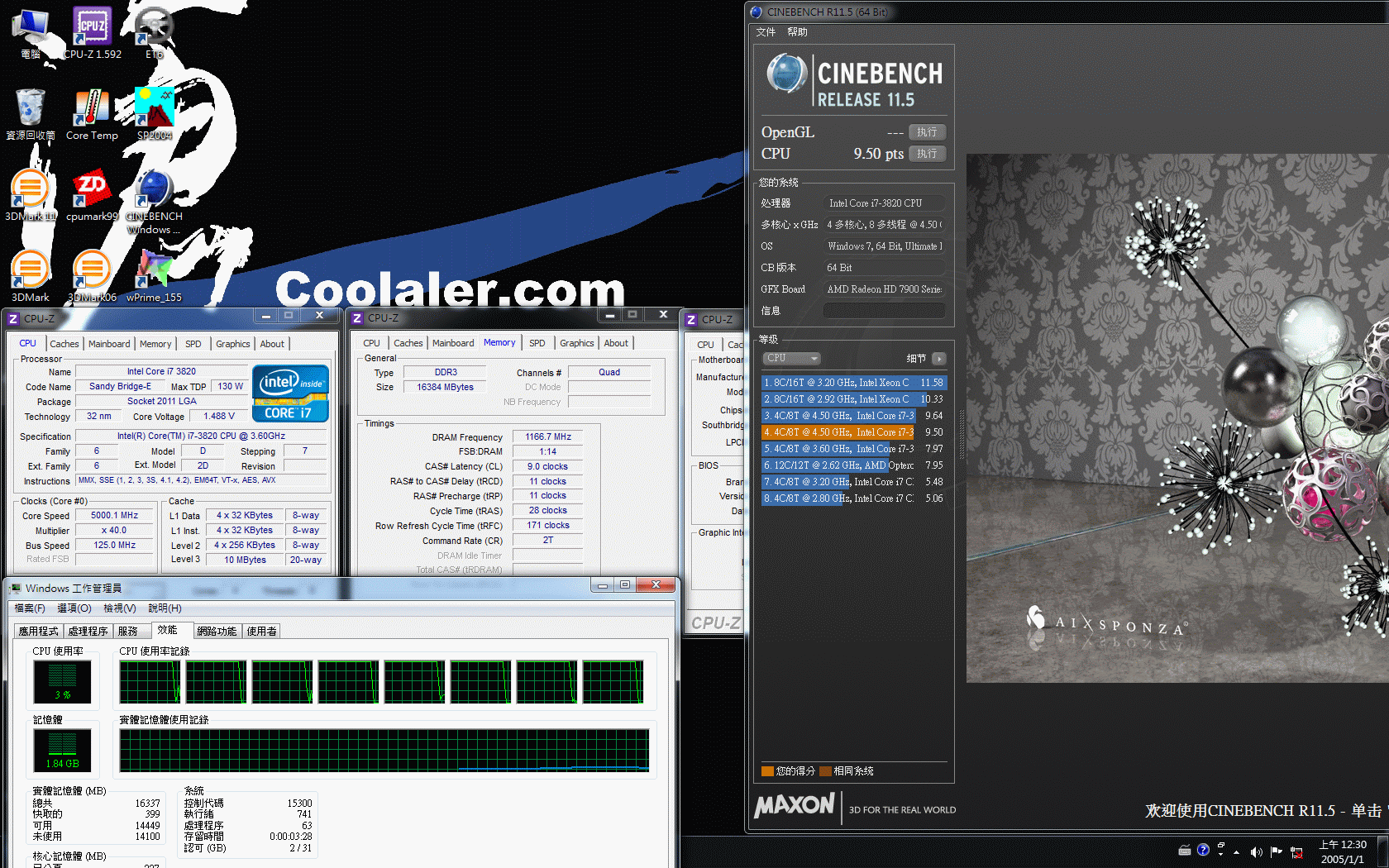The width and height of the screenshot is (1389, 868).
Task: Open the CPU ranking type dropdown in CINEBENCH
Action: [791, 358]
